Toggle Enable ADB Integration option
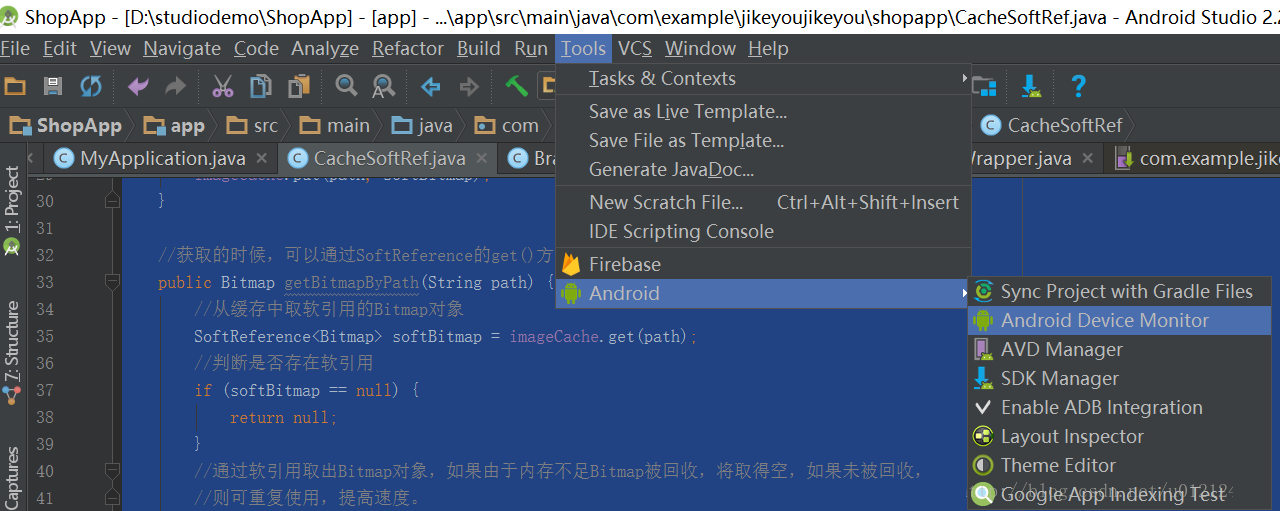1280x511 pixels. pos(1101,407)
